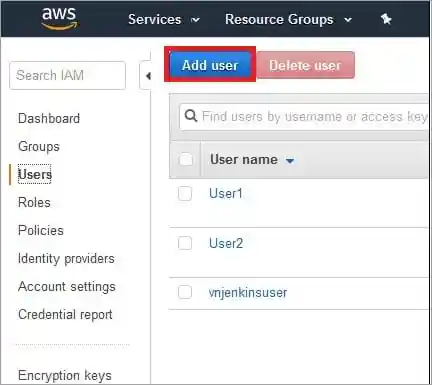Focus the Search IAM field

click(67, 75)
